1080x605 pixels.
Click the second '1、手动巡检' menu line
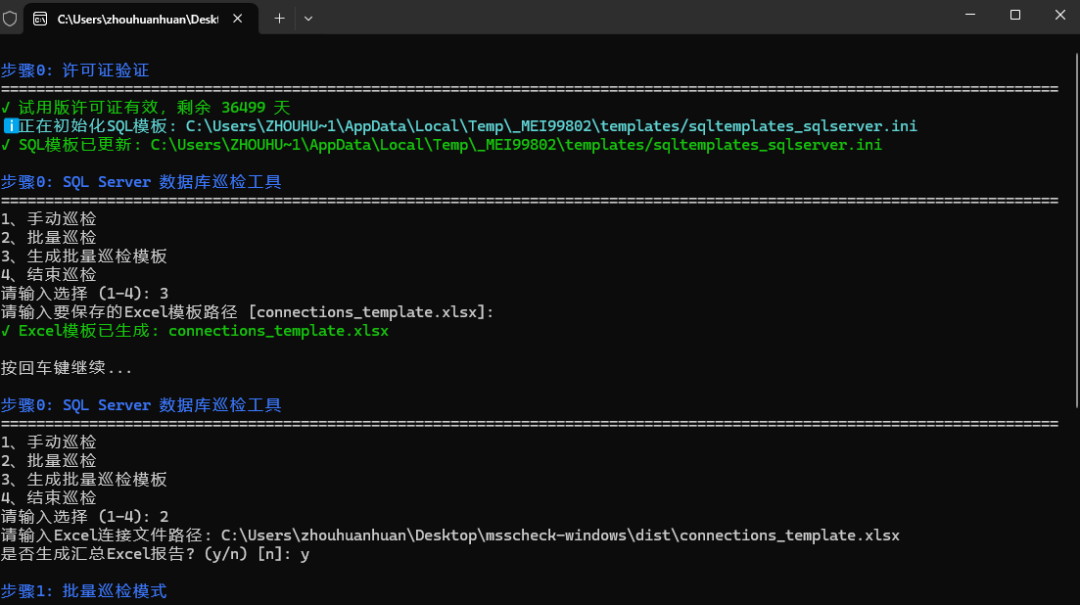click(49, 442)
